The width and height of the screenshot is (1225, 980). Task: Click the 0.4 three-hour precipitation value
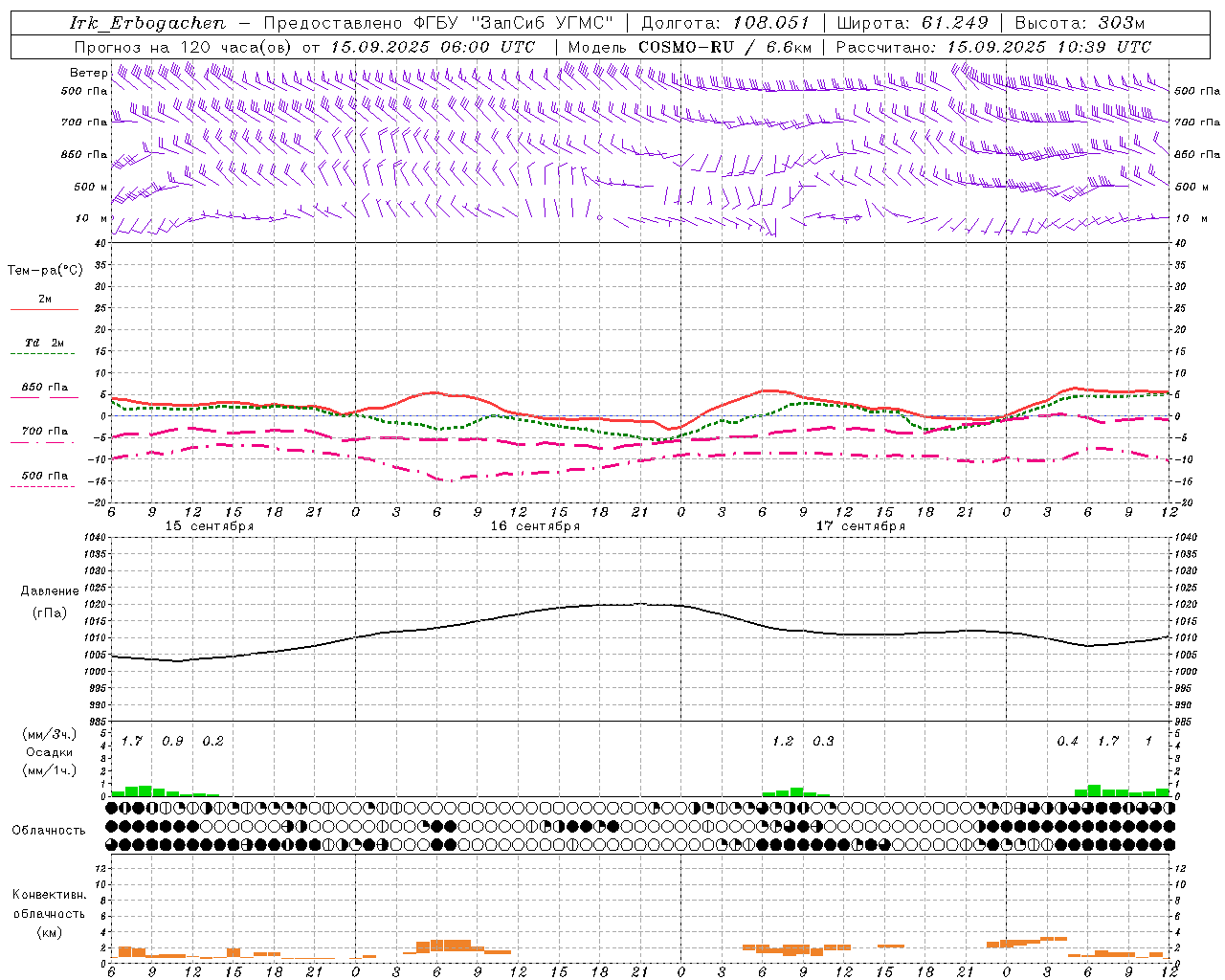[1067, 742]
